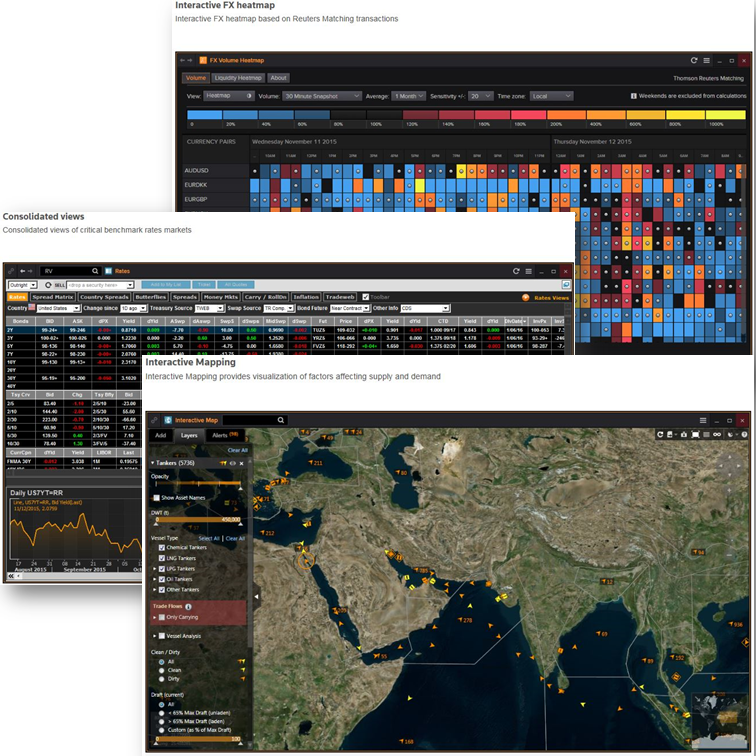Open the Spread Matrix tab
This screenshot has width=756, height=756.
click(52, 297)
